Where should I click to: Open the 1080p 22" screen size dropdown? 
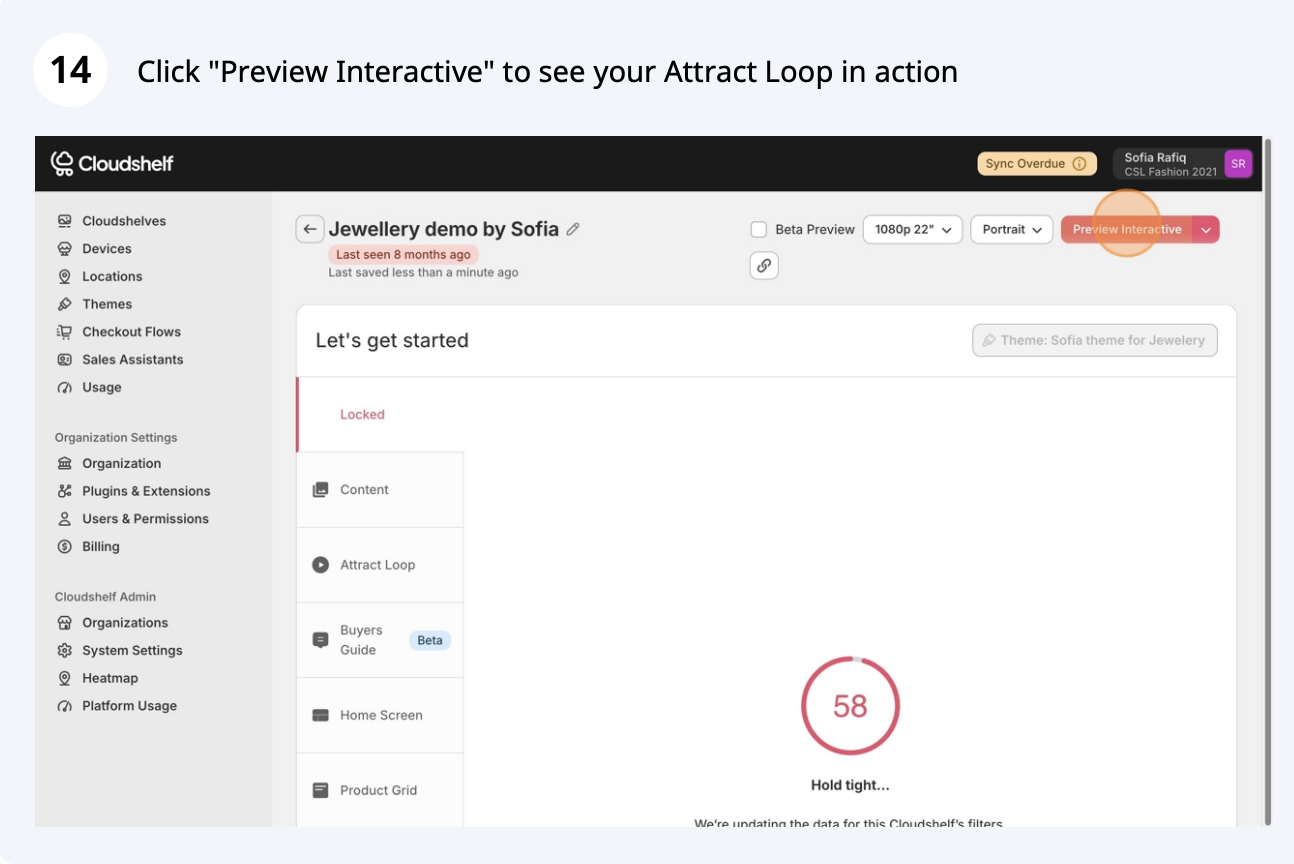click(x=912, y=229)
